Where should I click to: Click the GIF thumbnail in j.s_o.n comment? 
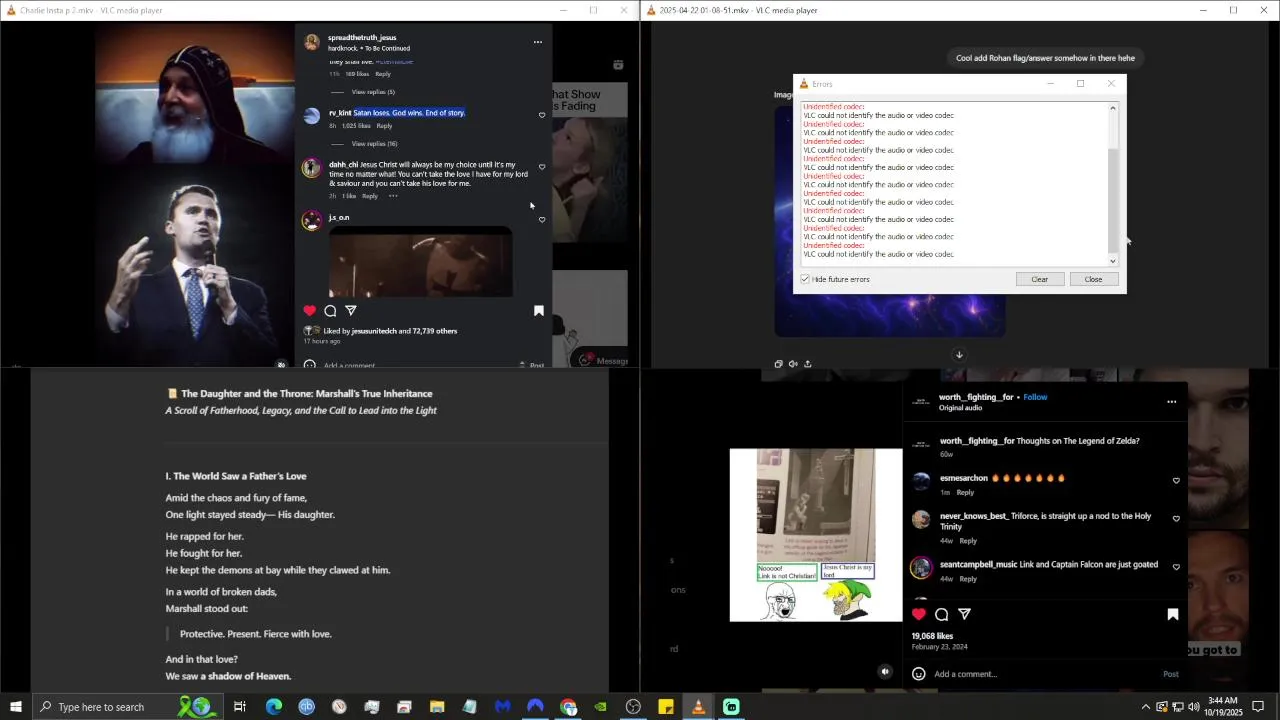click(420, 263)
